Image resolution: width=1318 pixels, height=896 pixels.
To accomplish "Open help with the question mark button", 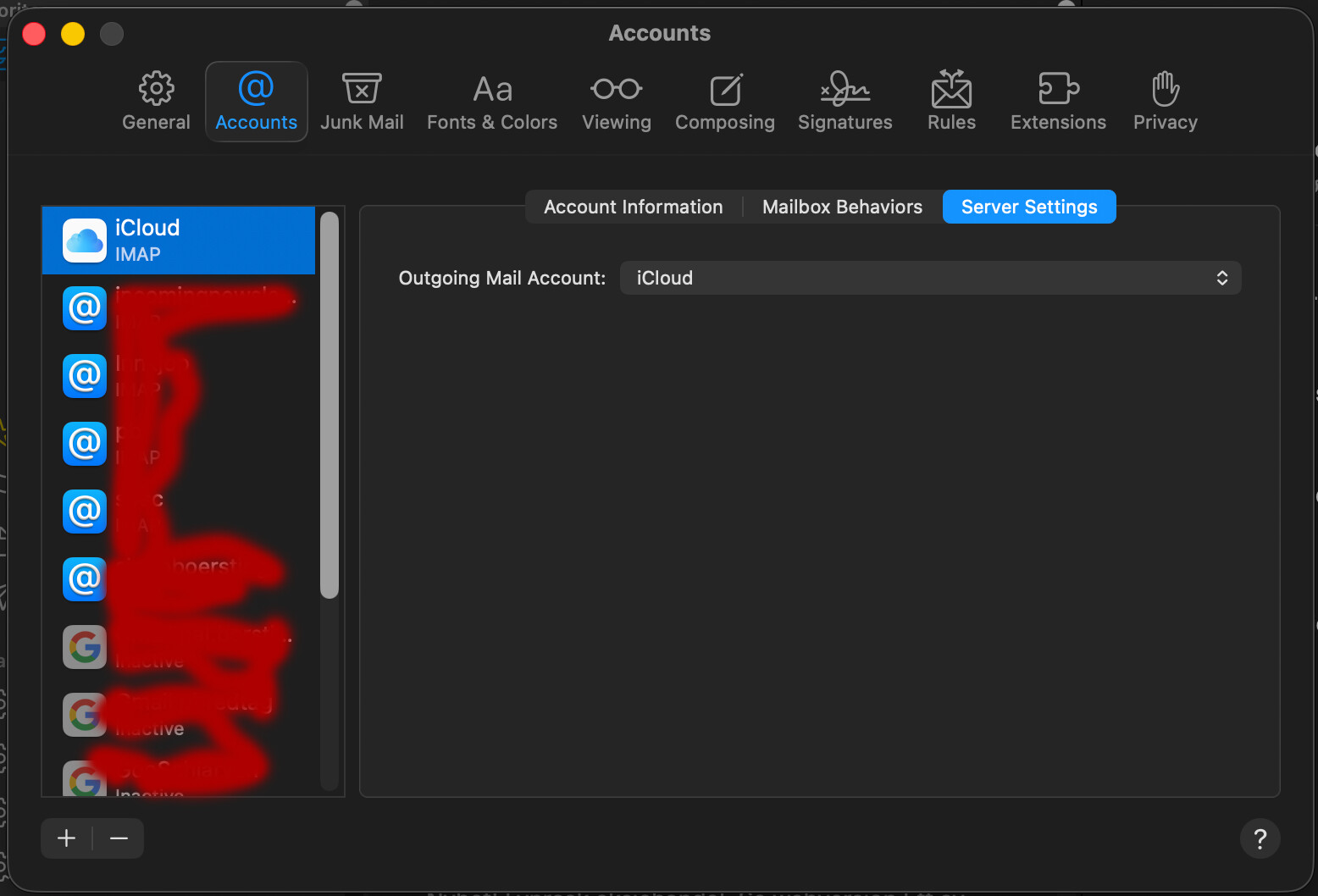I will point(1260,838).
